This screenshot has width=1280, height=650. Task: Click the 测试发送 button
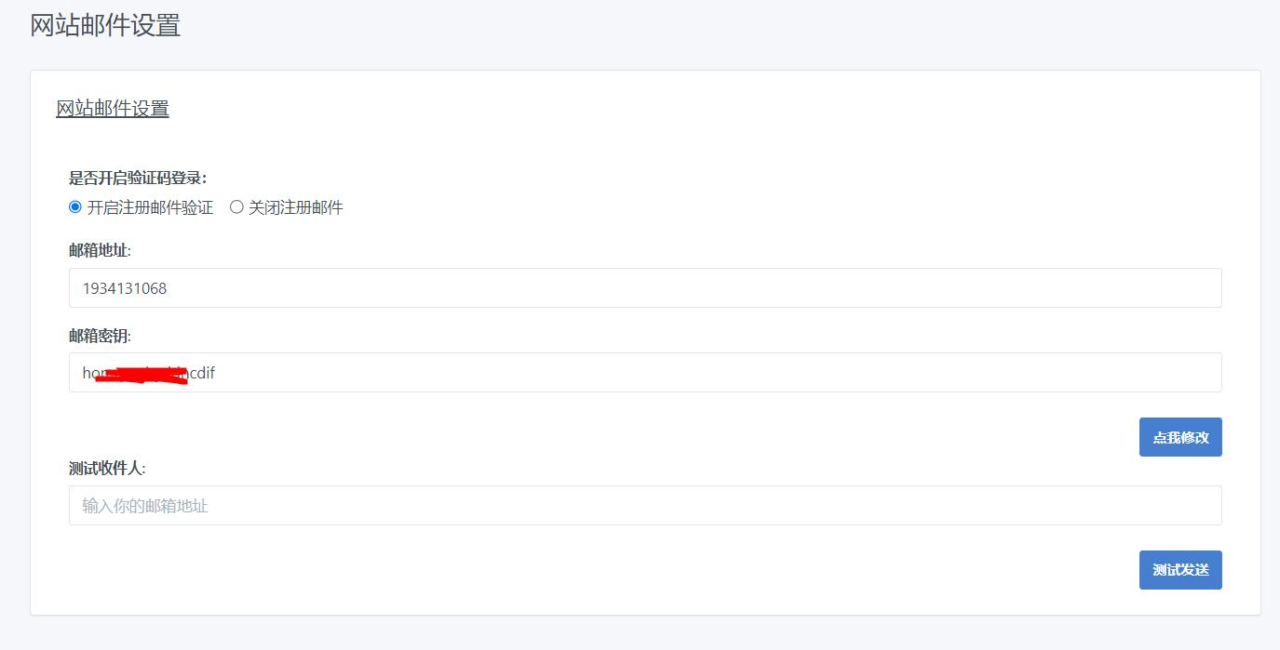(x=1180, y=570)
